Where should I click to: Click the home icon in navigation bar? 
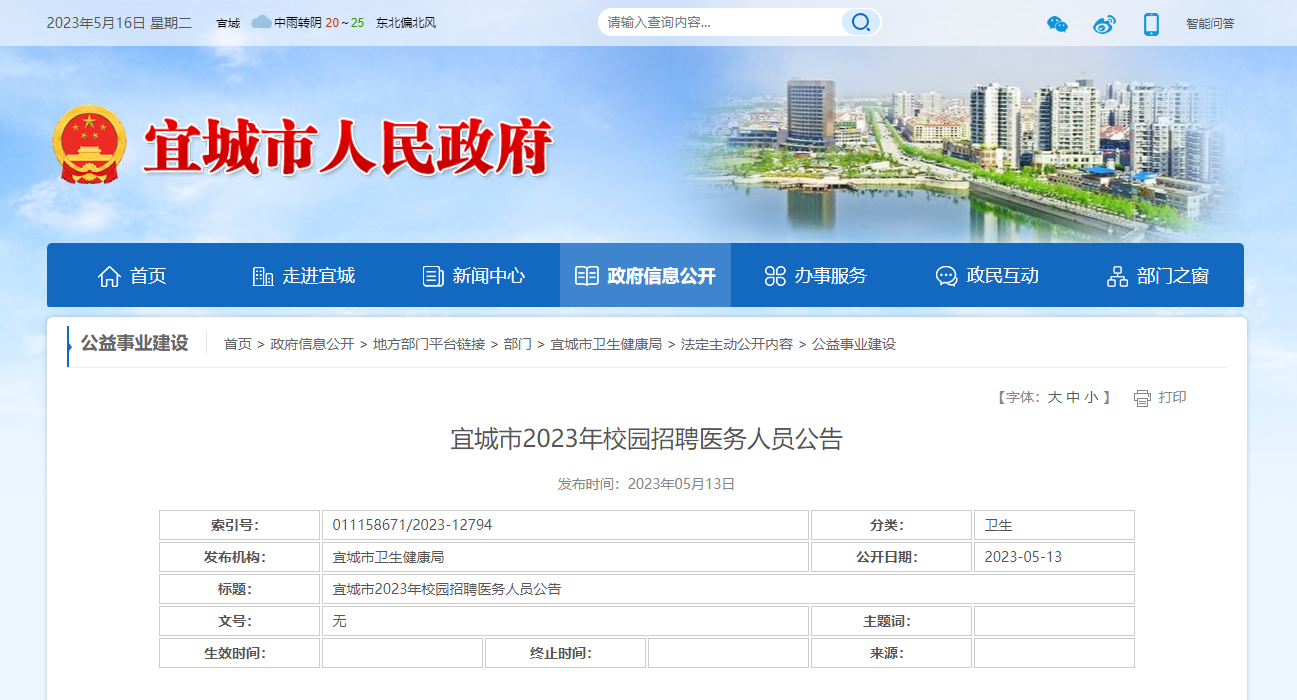click(x=109, y=276)
